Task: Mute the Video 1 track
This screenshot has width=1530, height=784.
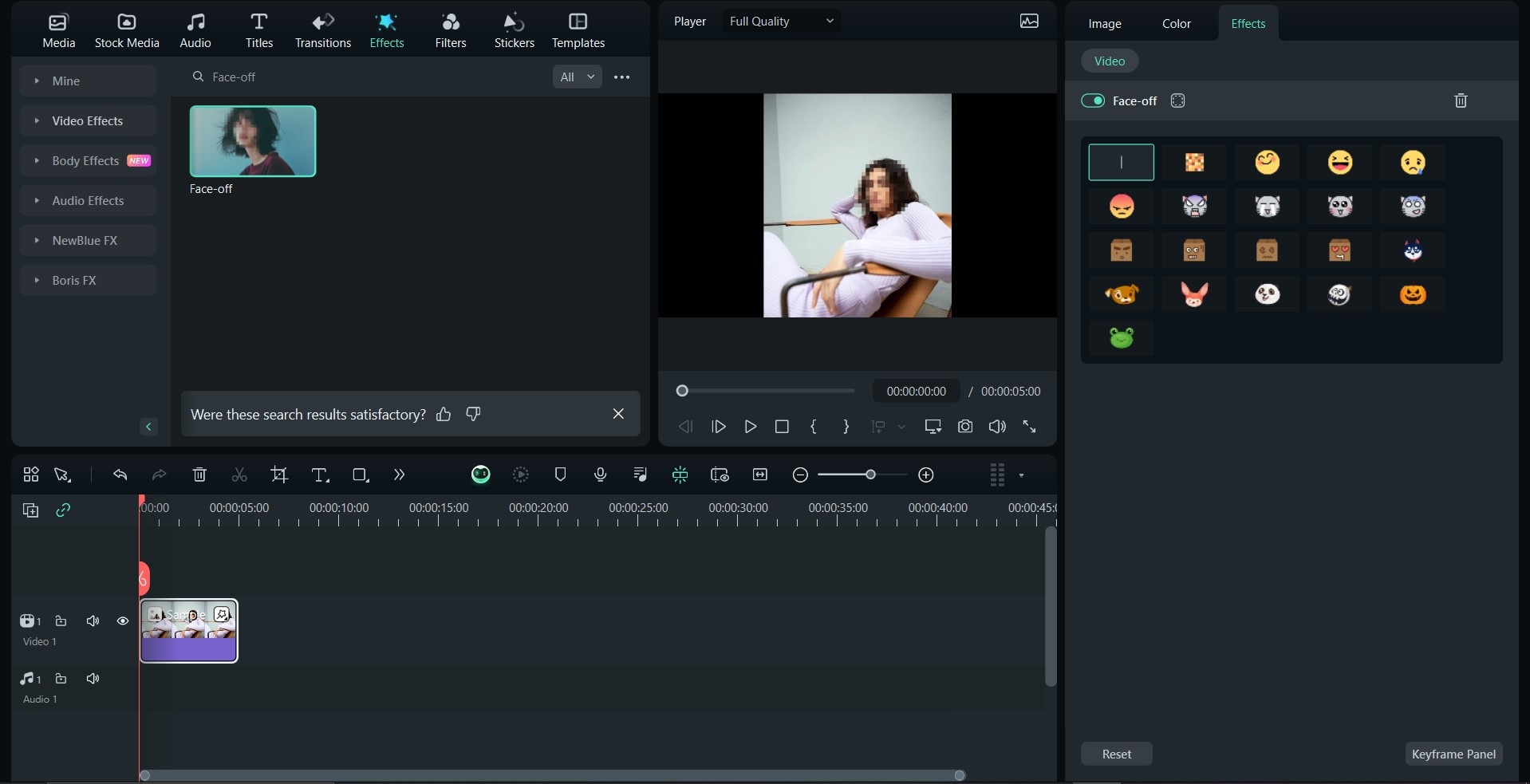Action: click(93, 621)
